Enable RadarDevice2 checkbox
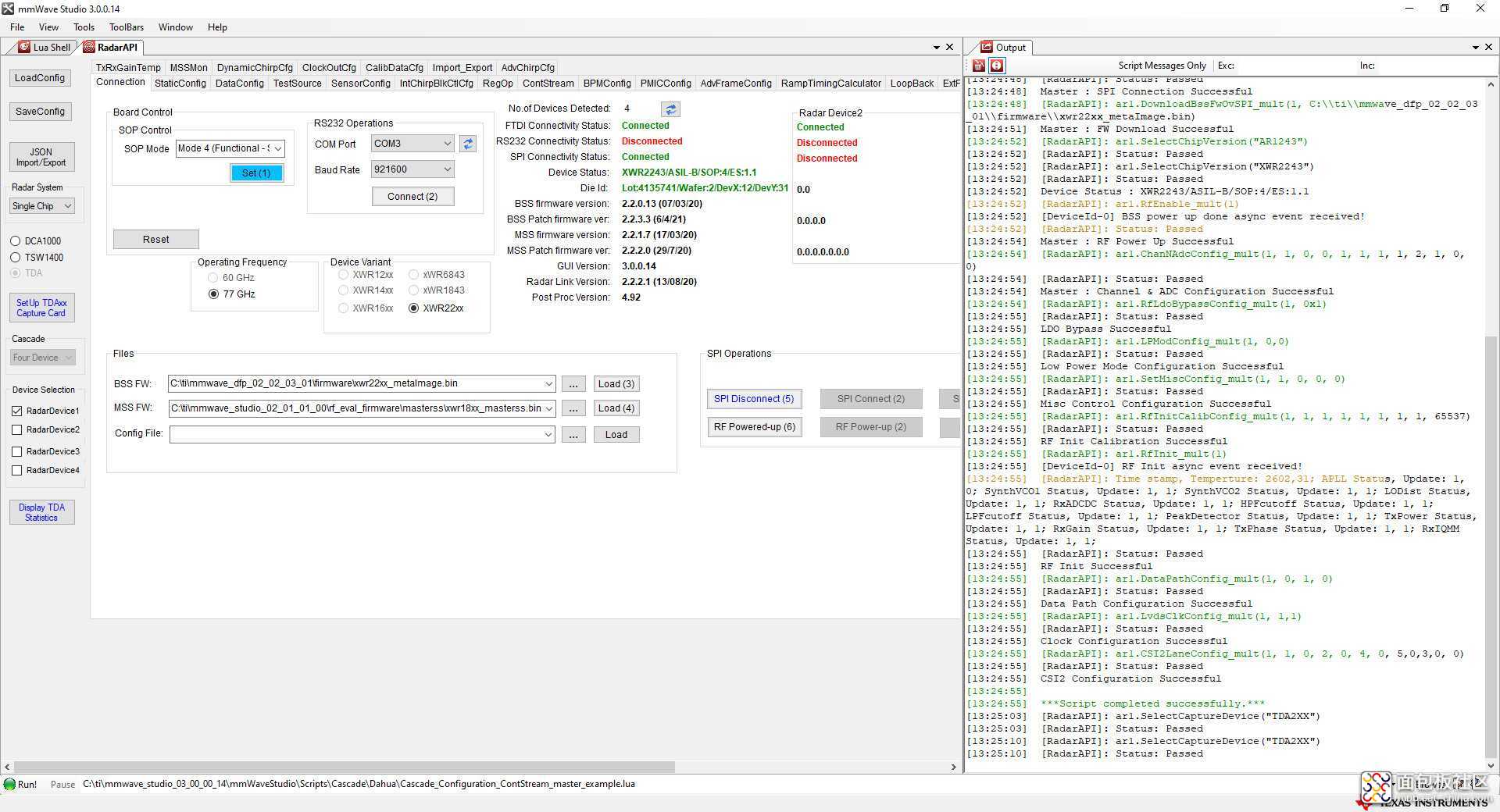The height and width of the screenshot is (812, 1500). 17,429
